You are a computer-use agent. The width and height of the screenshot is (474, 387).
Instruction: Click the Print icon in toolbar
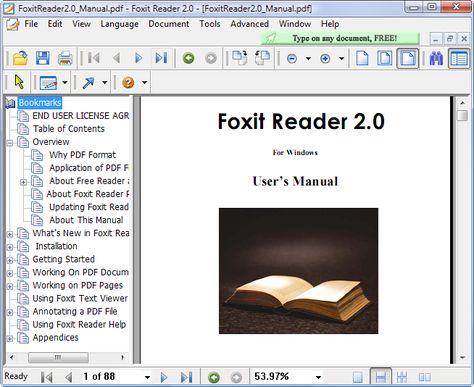tap(65, 58)
